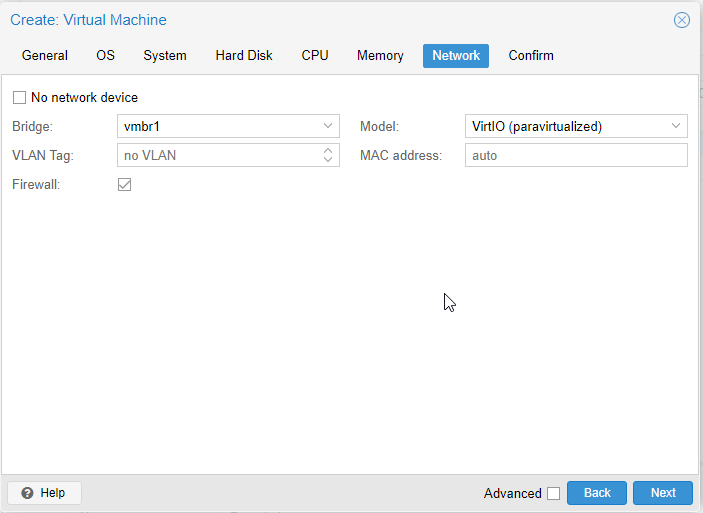Jump to the Confirm tab
Screen dimensions: 703x513
click(531, 56)
